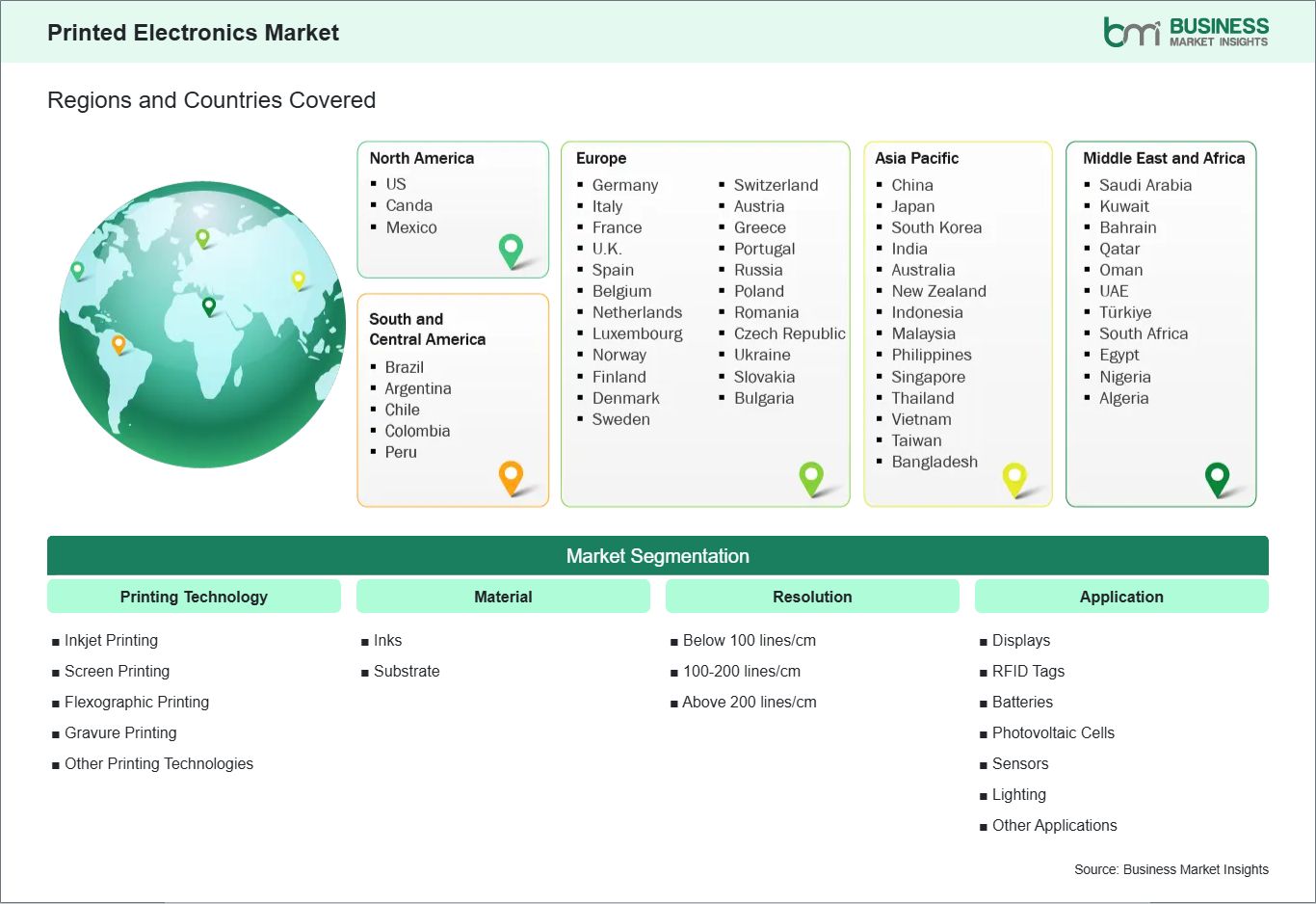Click Source: Business Market Insights text
1316x904 pixels.
click(x=1171, y=869)
